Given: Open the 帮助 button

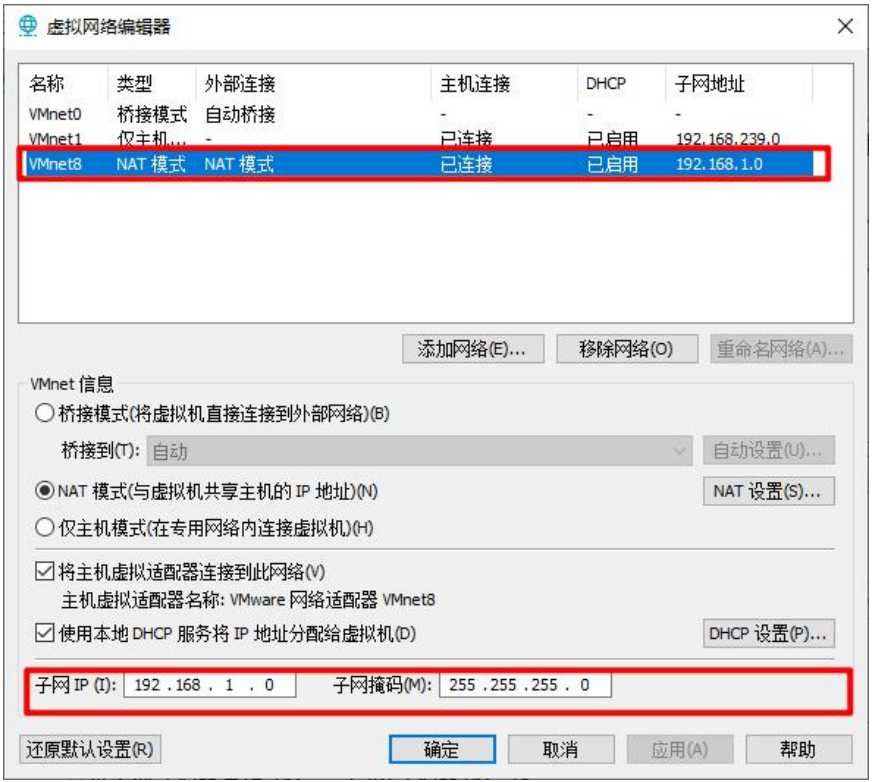Looking at the screenshot, I should coord(799,750).
